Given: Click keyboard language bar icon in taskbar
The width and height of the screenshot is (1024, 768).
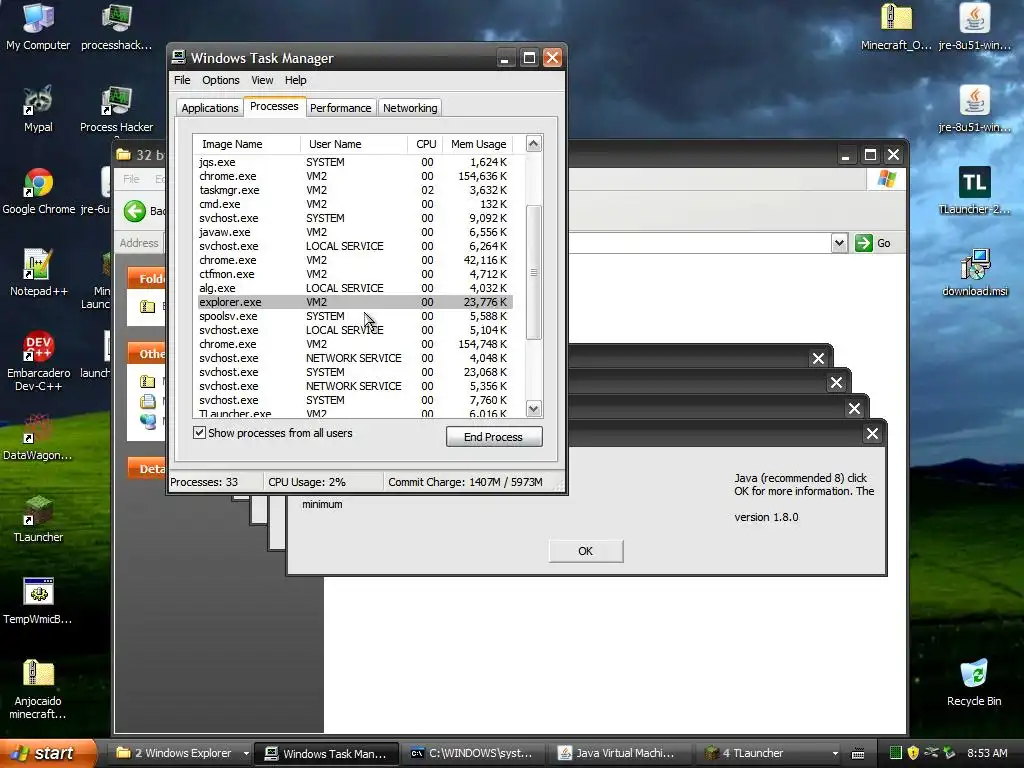Looking at the screenshot, I should pyautogui.click(x=858, y=754).
